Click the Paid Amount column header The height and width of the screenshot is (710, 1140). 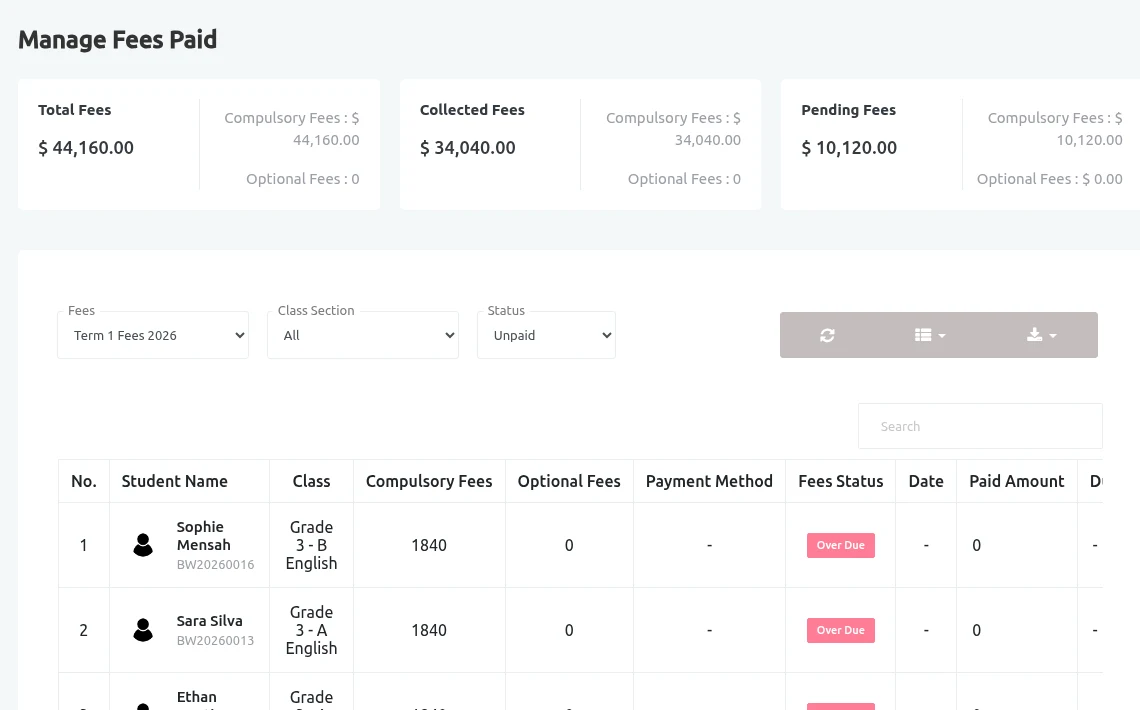1016,481
